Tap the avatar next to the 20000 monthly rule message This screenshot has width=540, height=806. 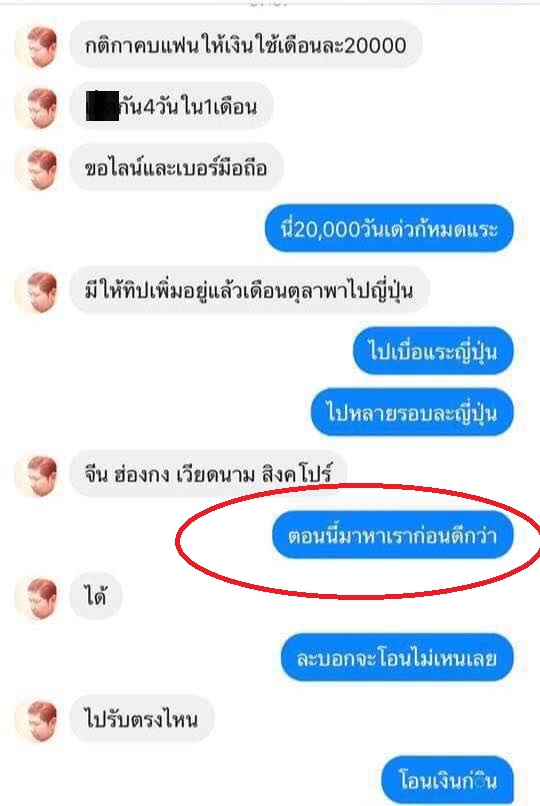(36, 46)
